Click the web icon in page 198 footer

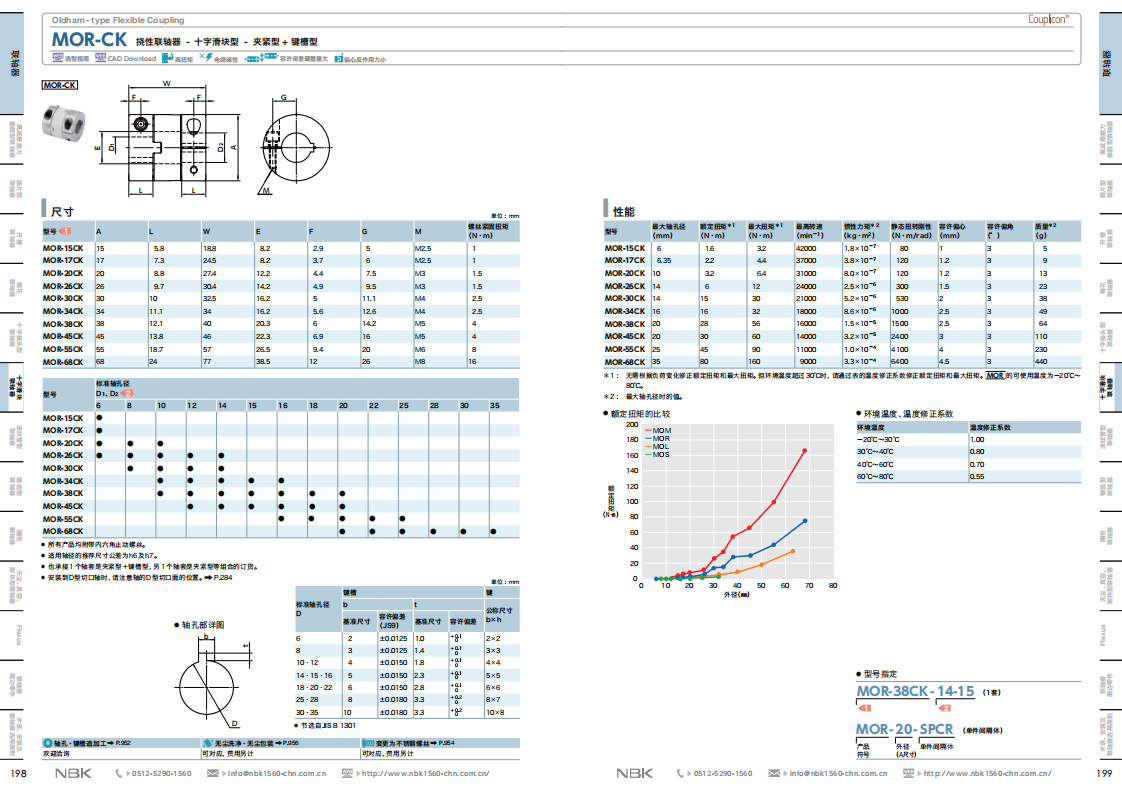[347, 773]
